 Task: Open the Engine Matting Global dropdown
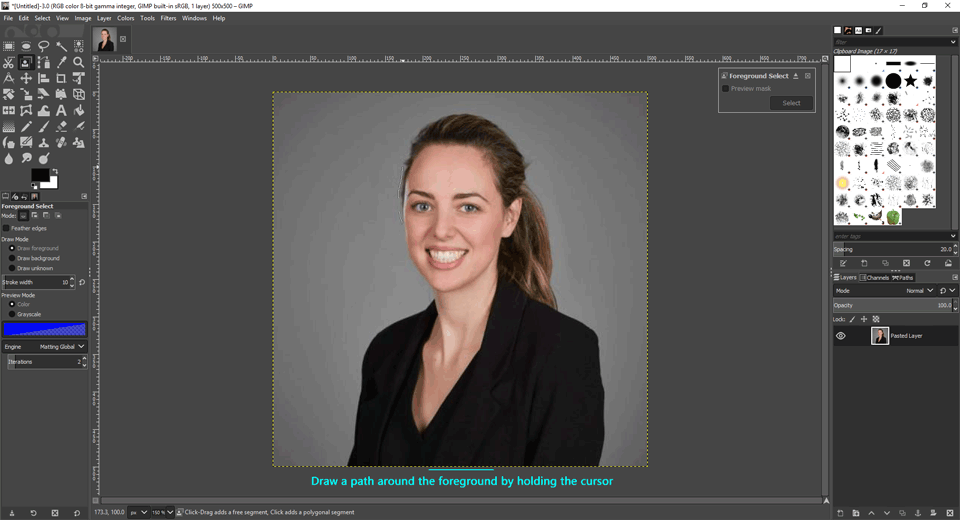click(x=44, y=347)
